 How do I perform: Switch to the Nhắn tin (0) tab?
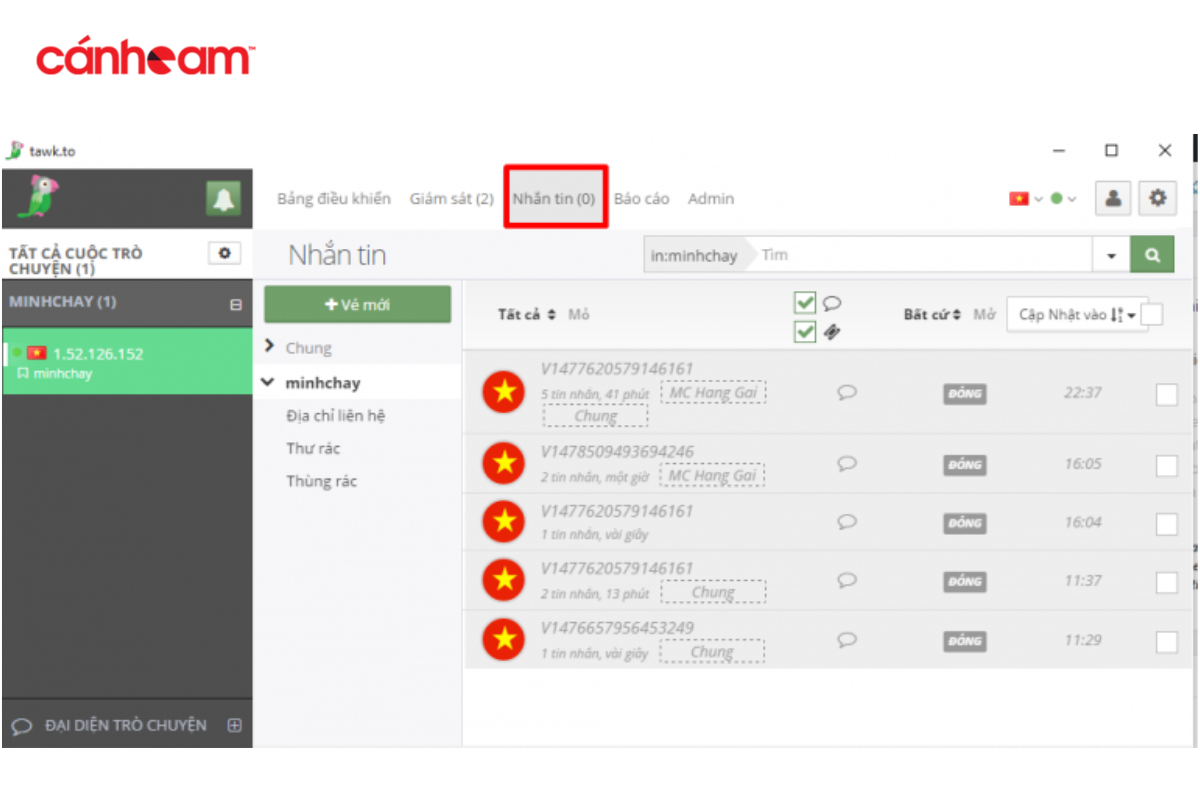tap(554, 199)
